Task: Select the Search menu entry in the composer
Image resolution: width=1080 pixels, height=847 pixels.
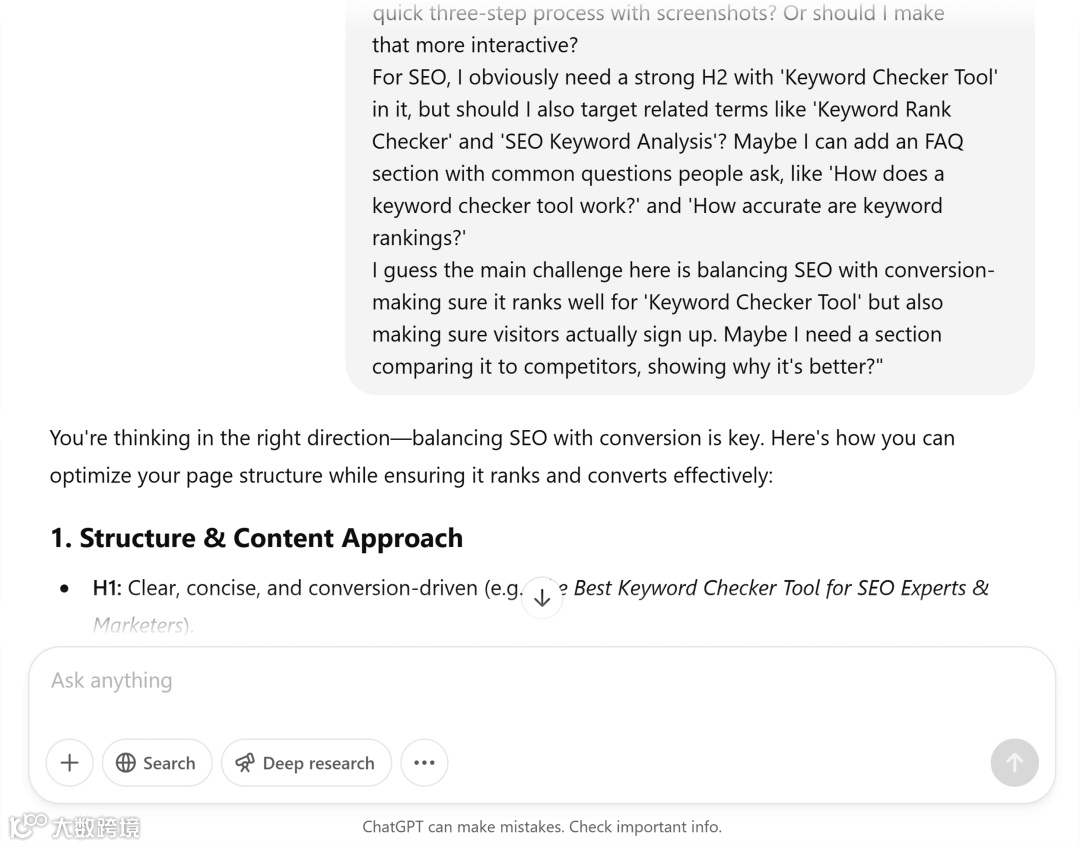Action: pos(156,762)
